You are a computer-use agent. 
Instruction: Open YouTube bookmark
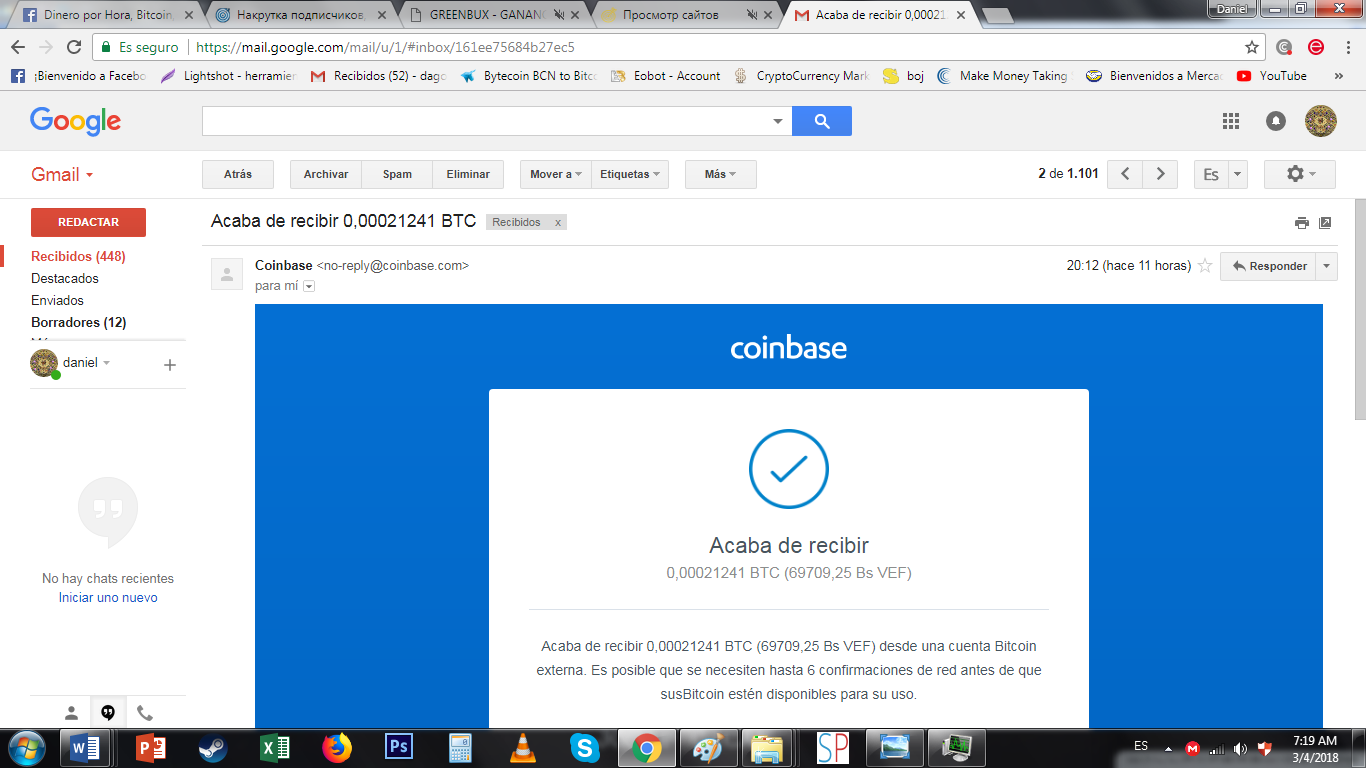tap(1272, 76)
